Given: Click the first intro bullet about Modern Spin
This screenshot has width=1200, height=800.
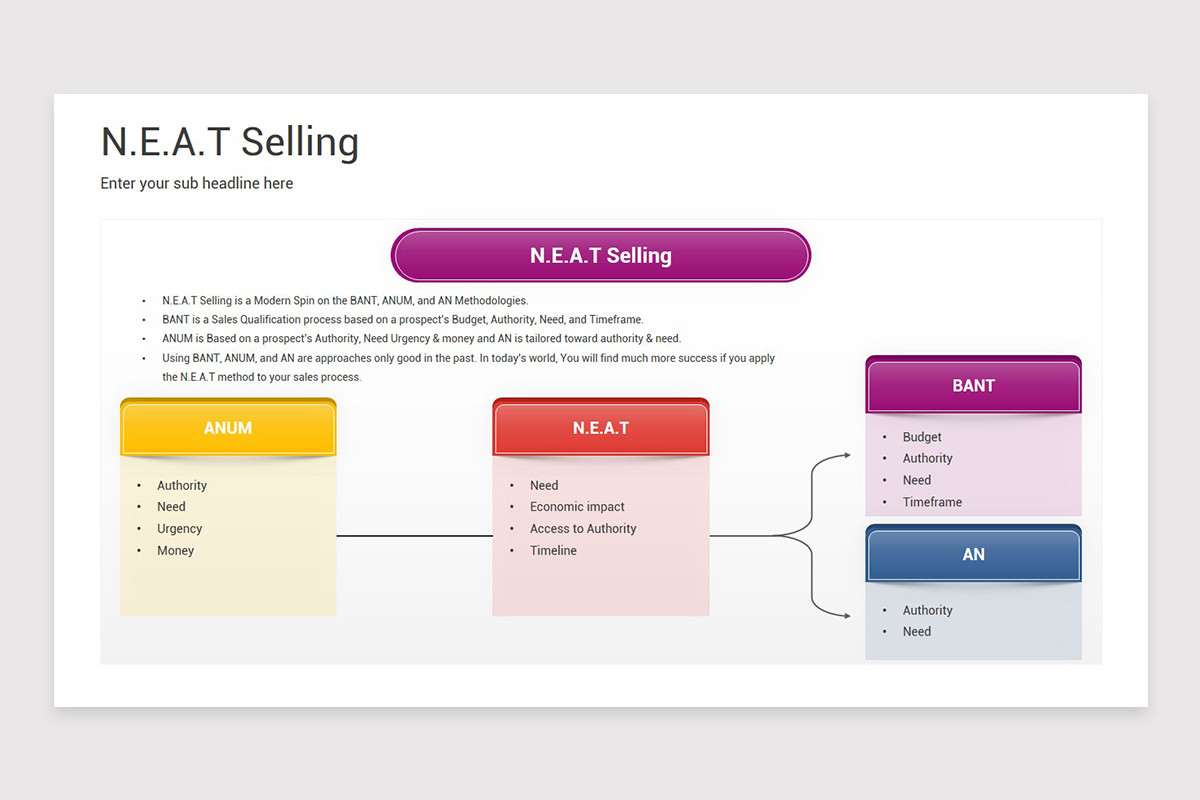Looking at the screenshot, I should 345,300.
